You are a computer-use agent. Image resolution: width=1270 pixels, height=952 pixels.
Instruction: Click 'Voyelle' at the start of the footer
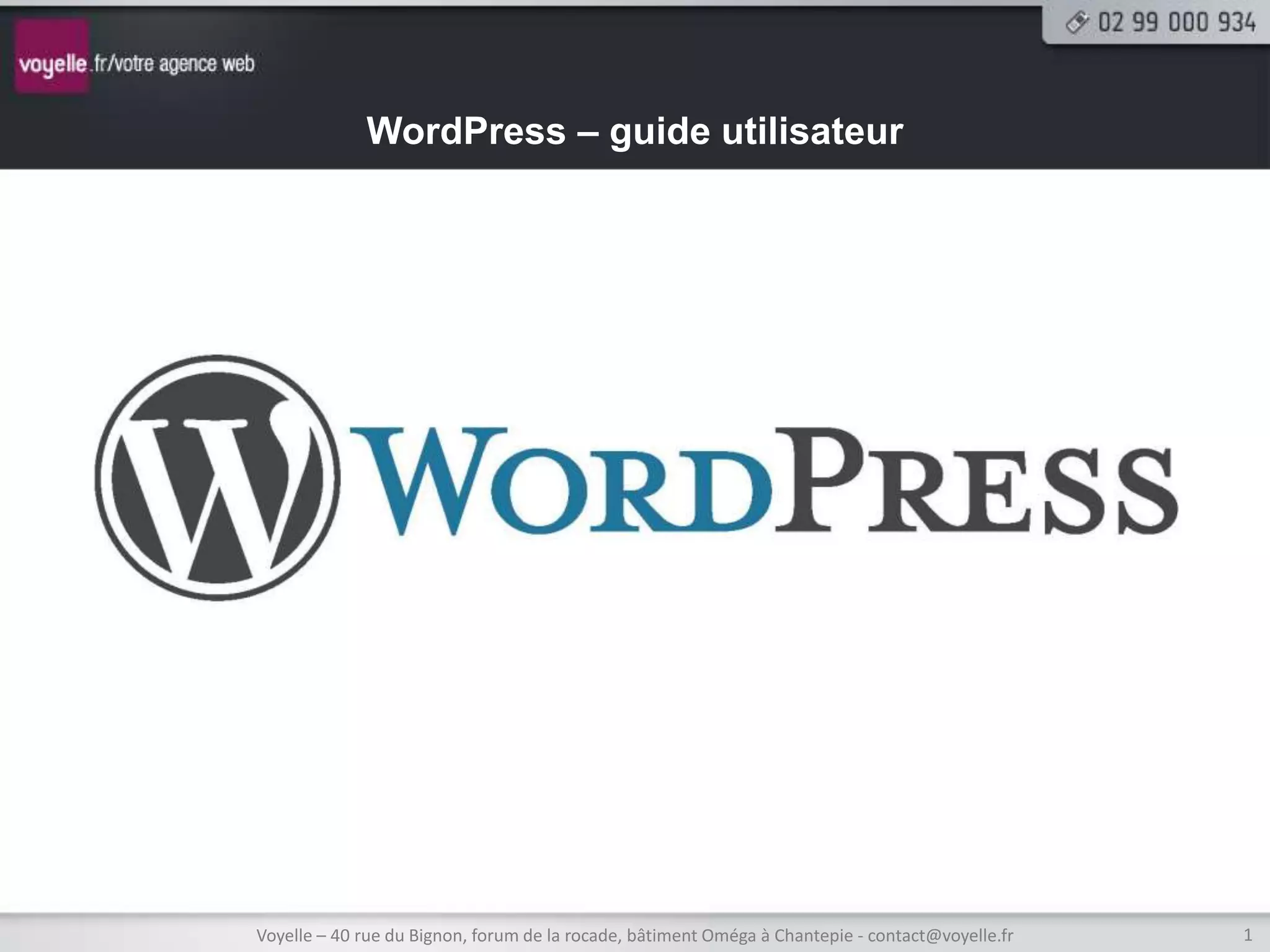pyautogui.click(x=284, y=935)
